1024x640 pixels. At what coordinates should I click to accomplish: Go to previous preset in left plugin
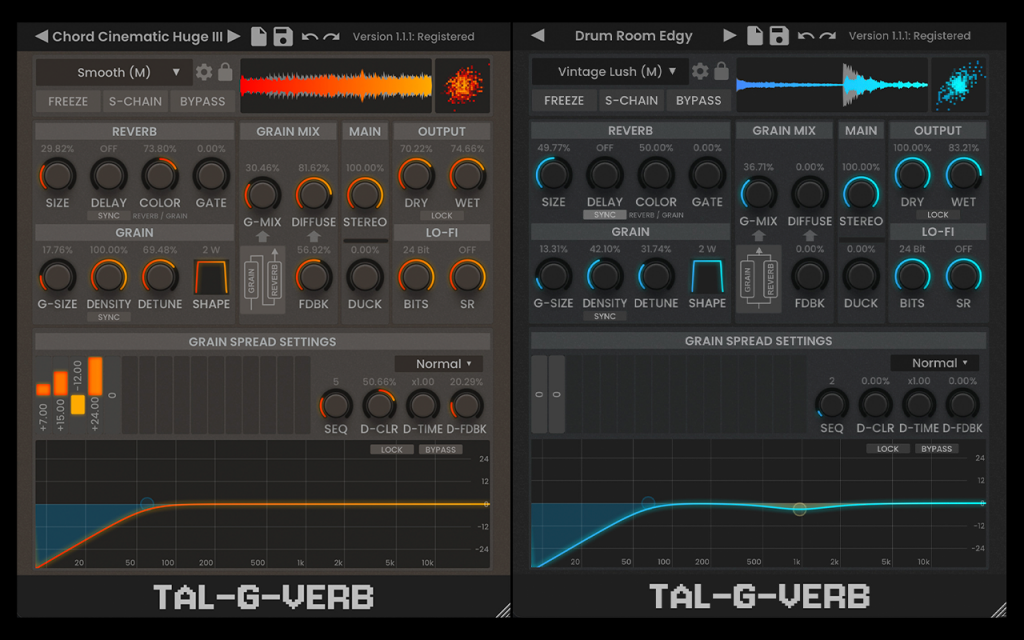pyautogui.click(x=41, y=36)
